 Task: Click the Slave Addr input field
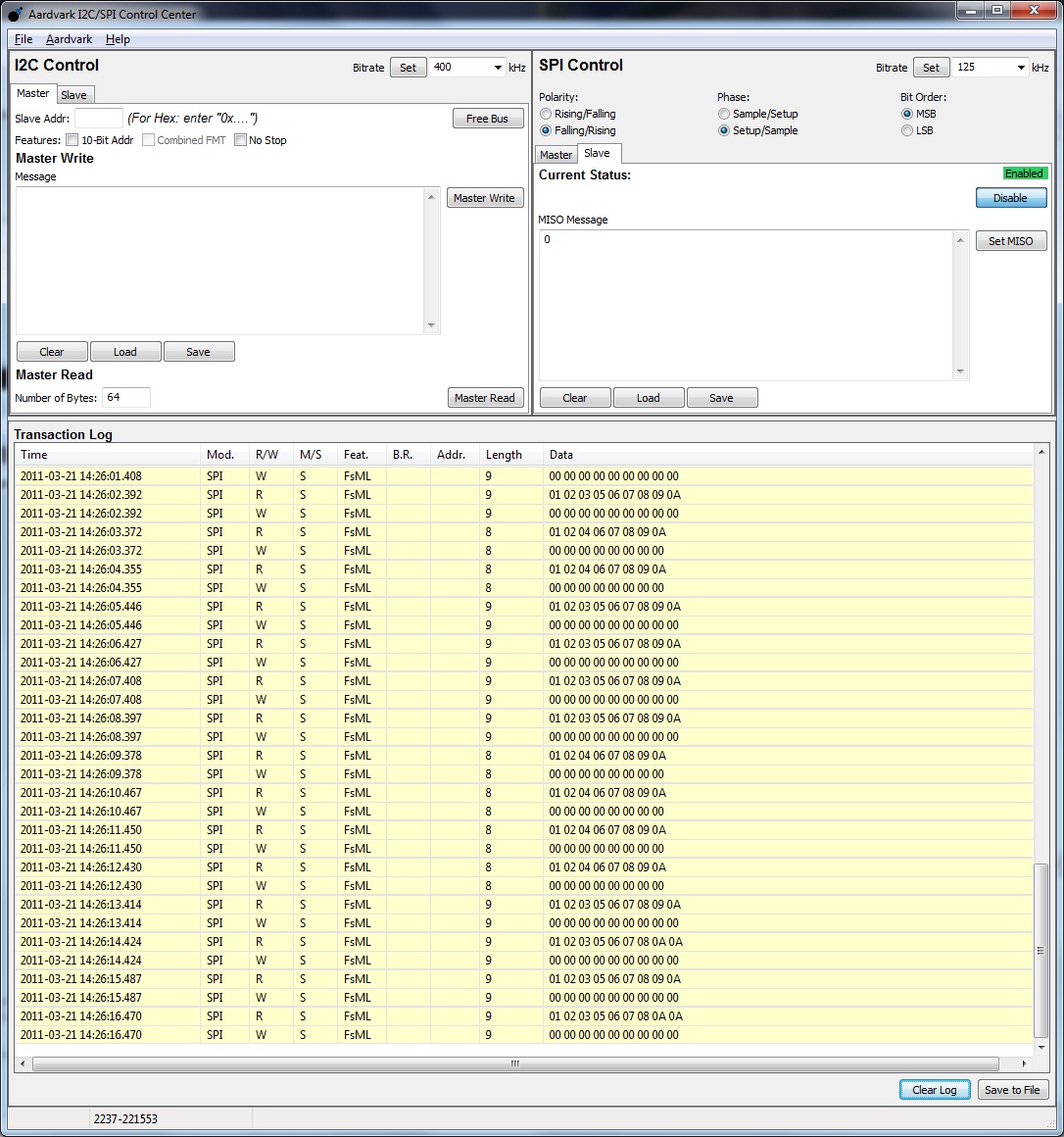point(99,119)
